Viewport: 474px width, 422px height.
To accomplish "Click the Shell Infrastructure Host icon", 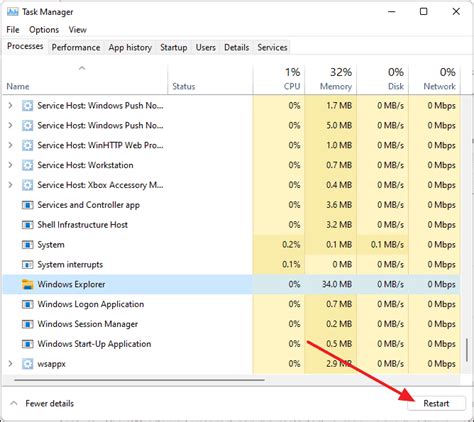I will [x=27, y=225].
